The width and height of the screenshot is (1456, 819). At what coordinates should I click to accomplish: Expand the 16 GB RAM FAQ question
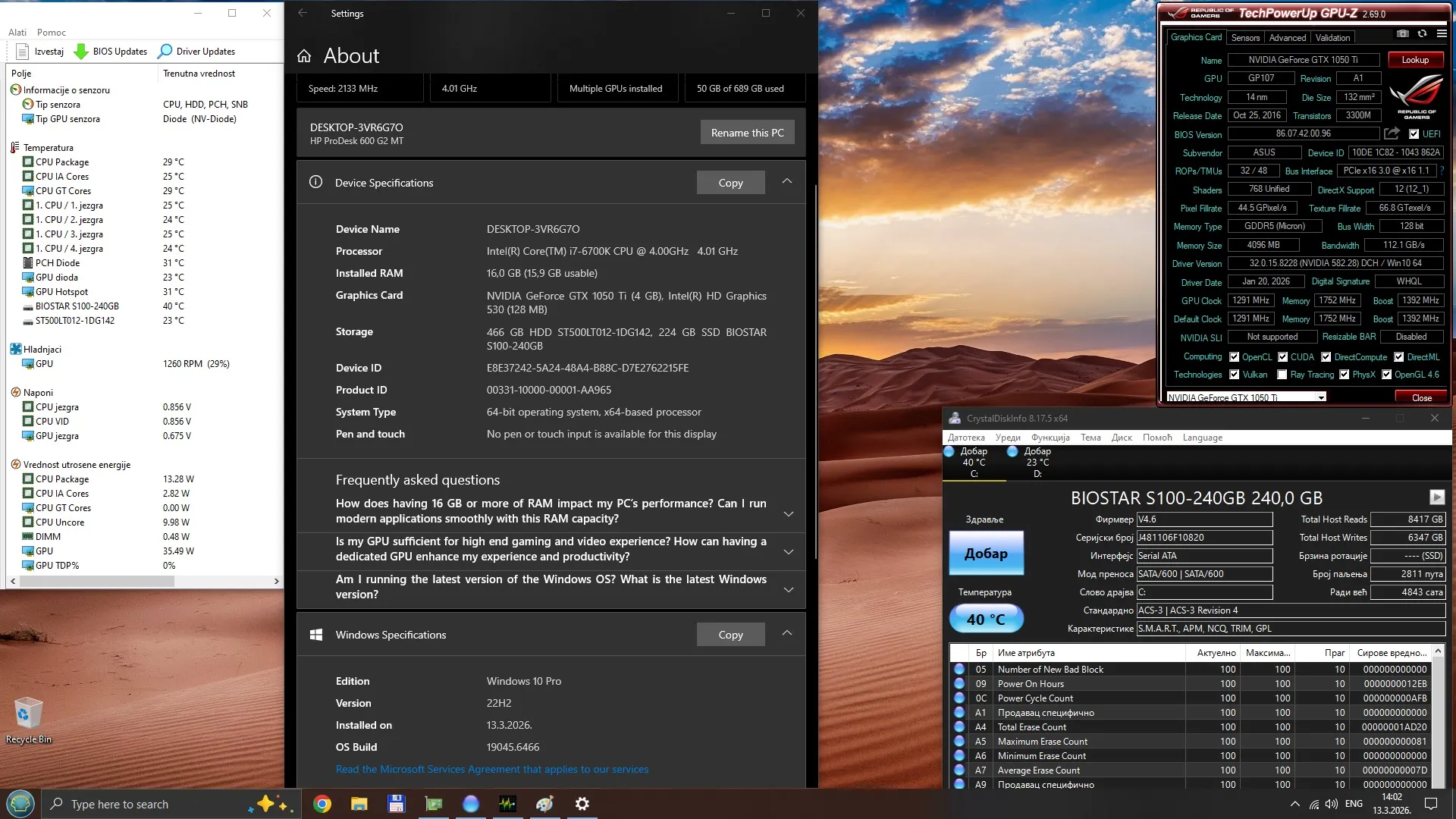[x=789, y=513]
